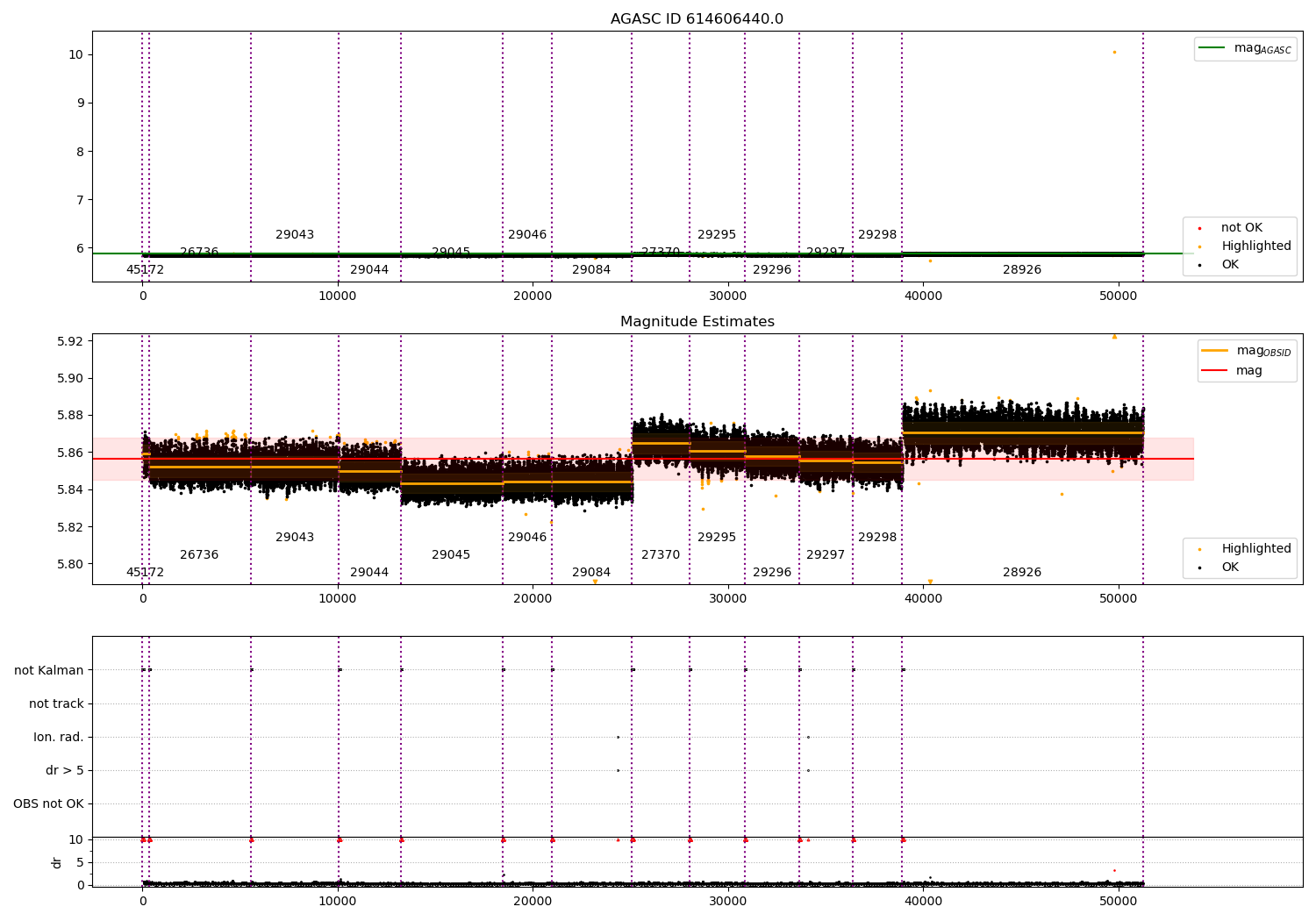The width and height of the screenshot is (1316, 921).
Task: Click obsid label 29043 in top AGASC plot
Action: tap(295, 235)
